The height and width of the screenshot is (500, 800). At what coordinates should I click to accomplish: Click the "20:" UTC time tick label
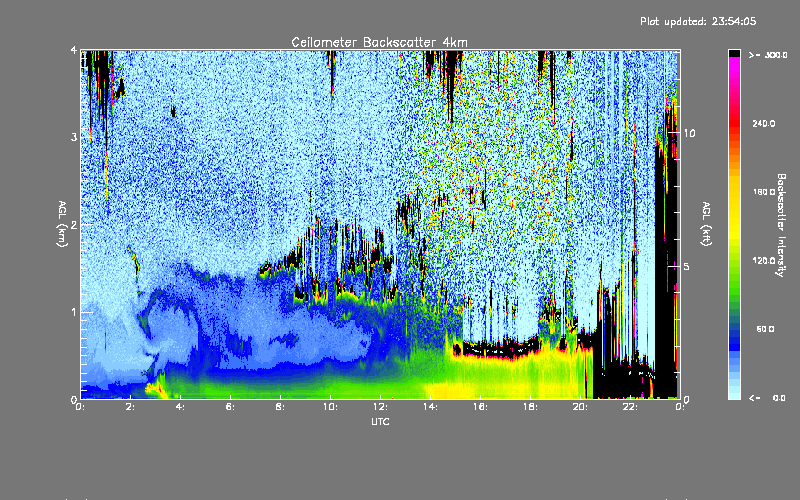[580, 407]
